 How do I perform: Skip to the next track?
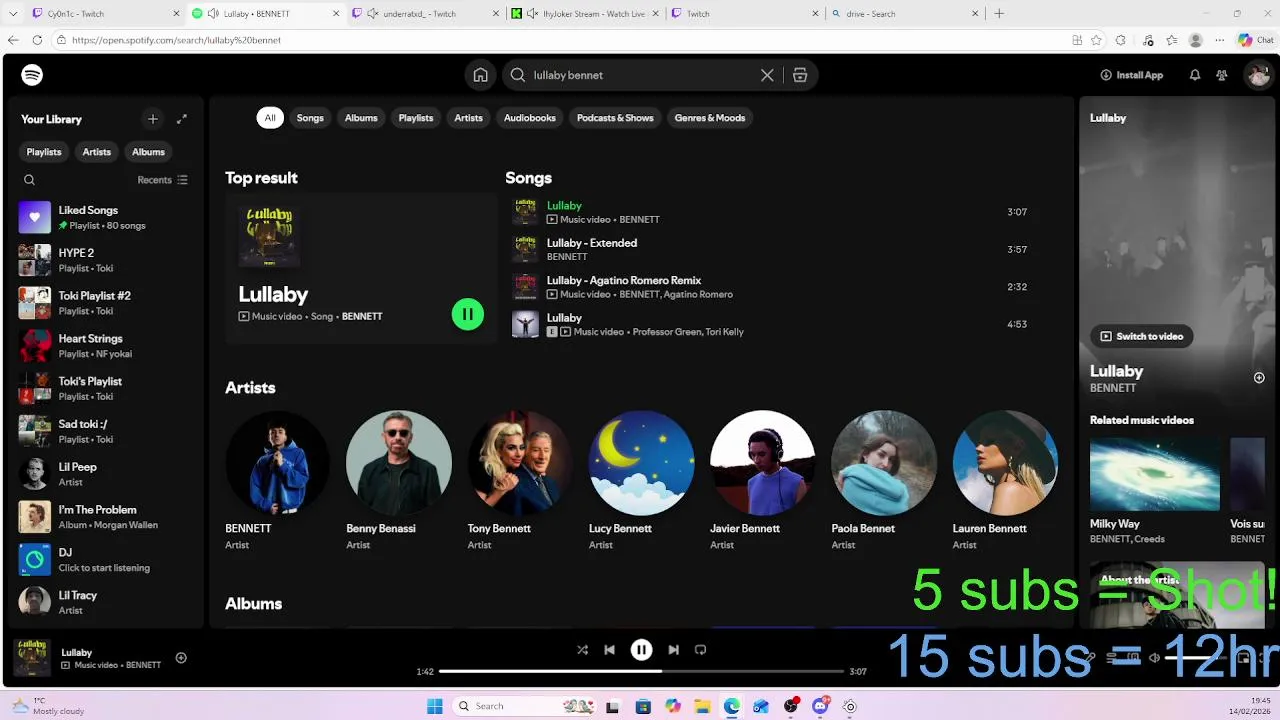tap(673, 650)
